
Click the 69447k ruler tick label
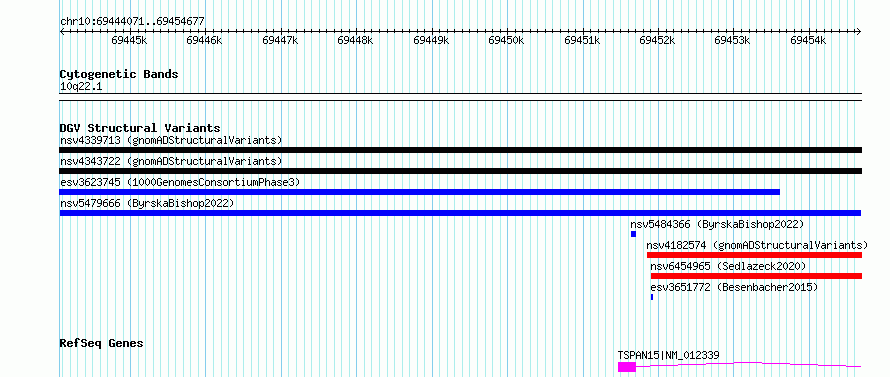pyautogui.click(x=280, y=40)
